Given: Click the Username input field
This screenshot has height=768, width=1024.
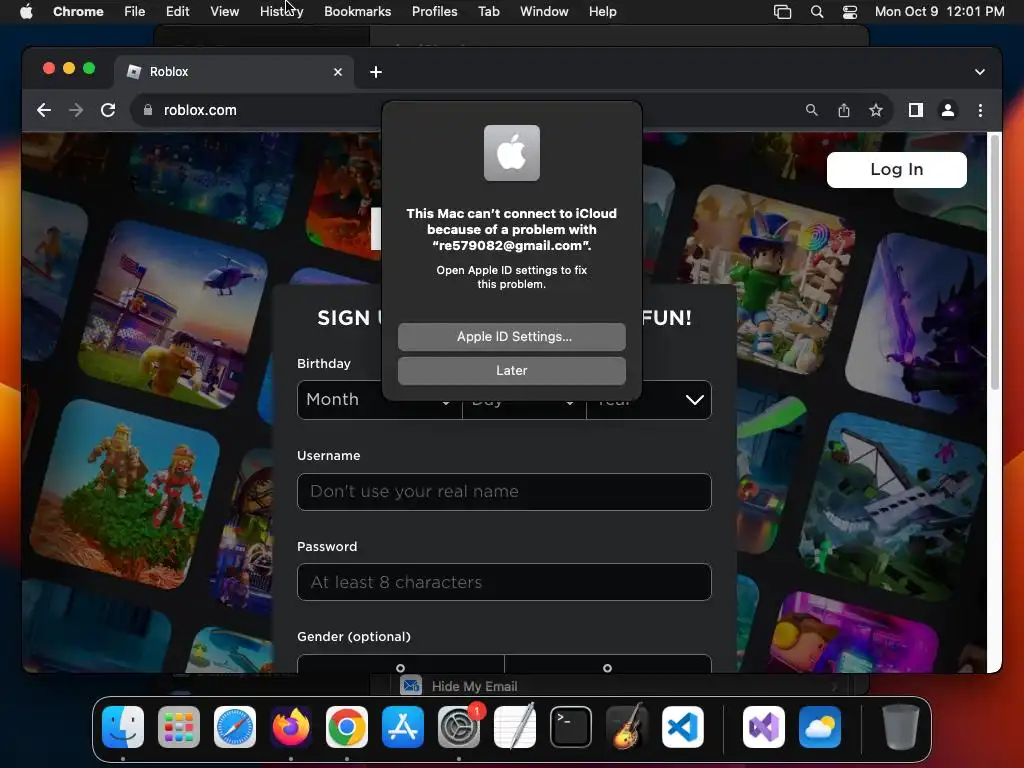Looking at the screenshot, I should [504, 492].
